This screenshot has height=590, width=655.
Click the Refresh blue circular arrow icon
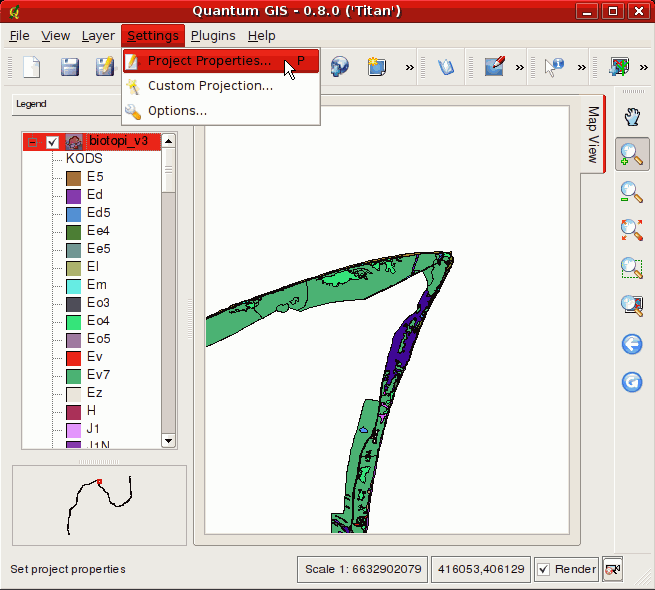coord(632,382)
